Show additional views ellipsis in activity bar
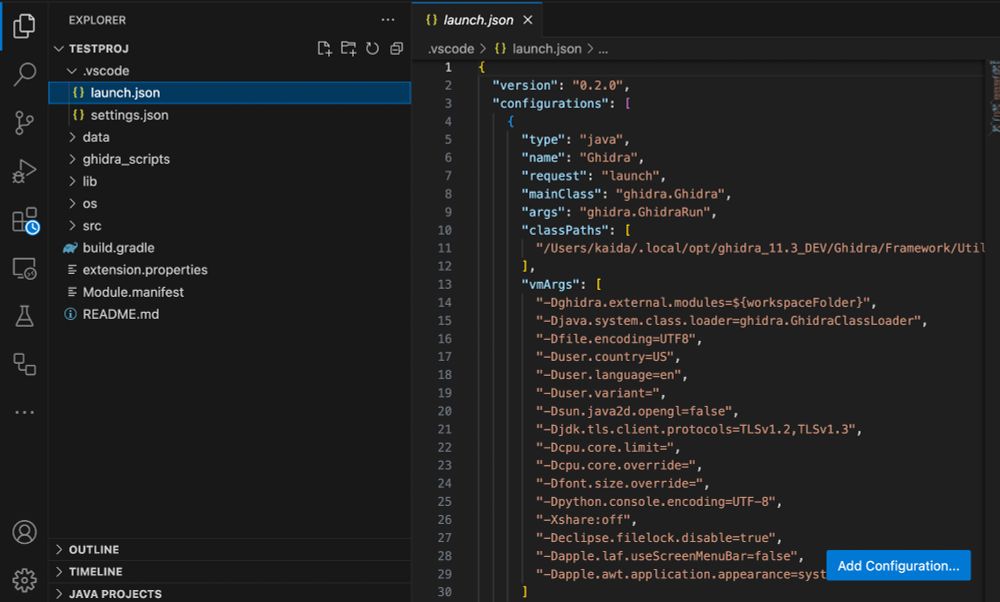This screenshot has height=602, width=1000. click(24, 412)
